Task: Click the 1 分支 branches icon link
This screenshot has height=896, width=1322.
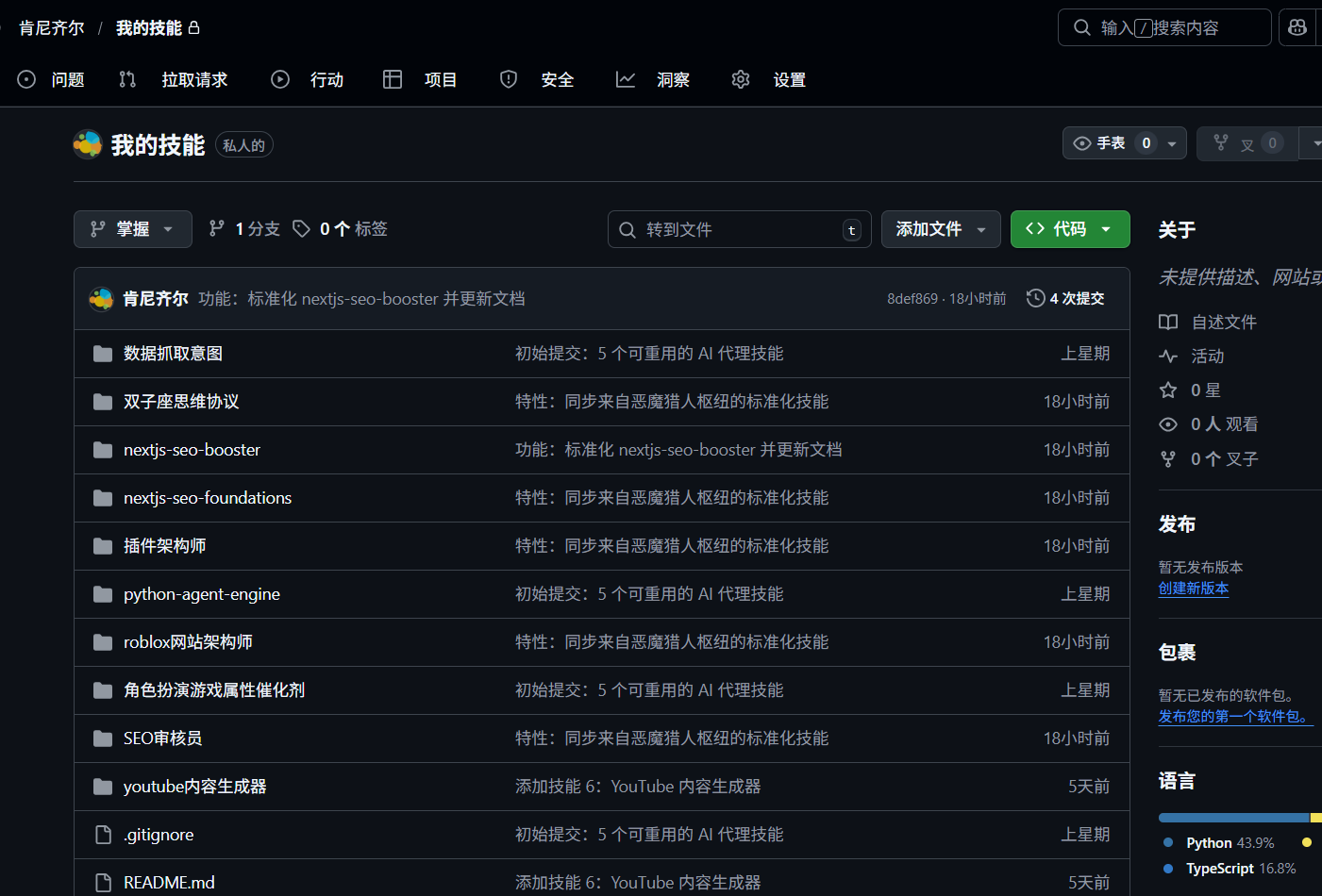Action: coord(217,228)
